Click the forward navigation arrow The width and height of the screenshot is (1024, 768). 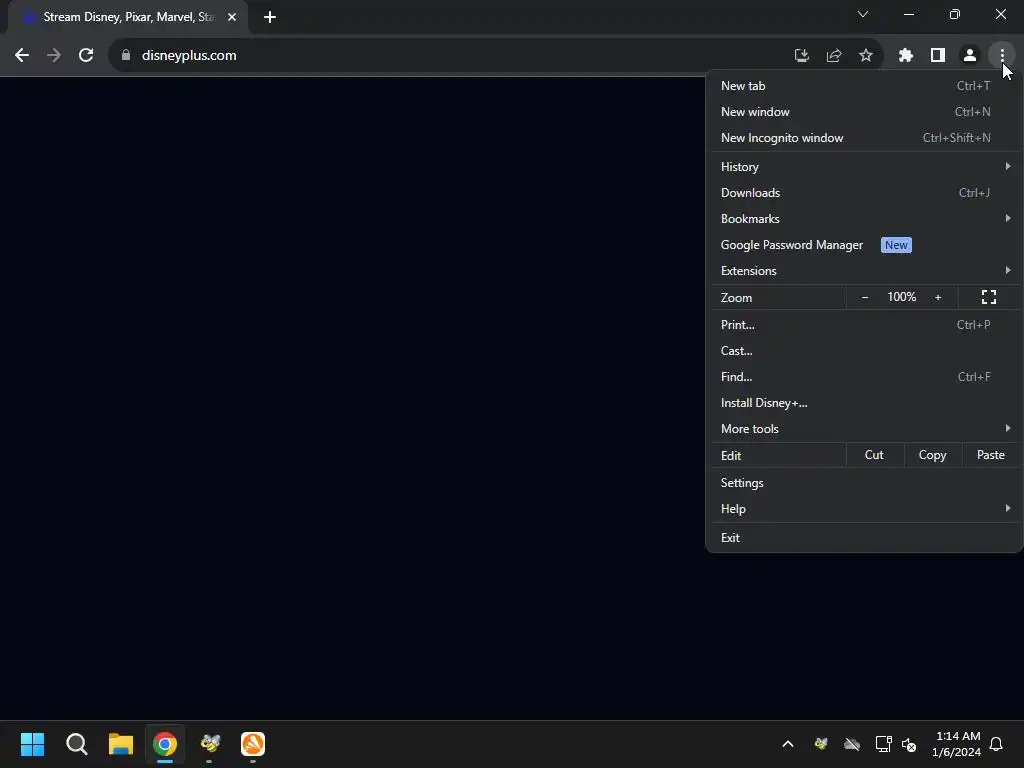tap(54, 56)
